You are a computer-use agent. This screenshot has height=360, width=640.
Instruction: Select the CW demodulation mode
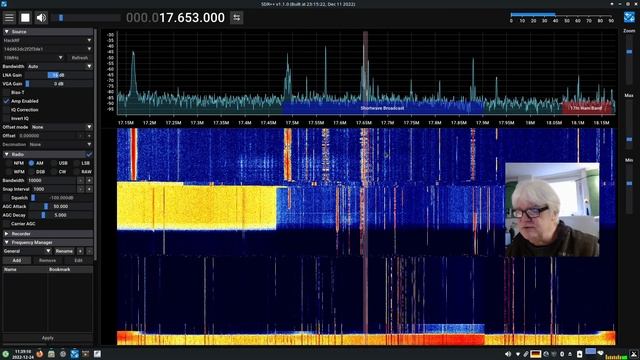(58, 172)
